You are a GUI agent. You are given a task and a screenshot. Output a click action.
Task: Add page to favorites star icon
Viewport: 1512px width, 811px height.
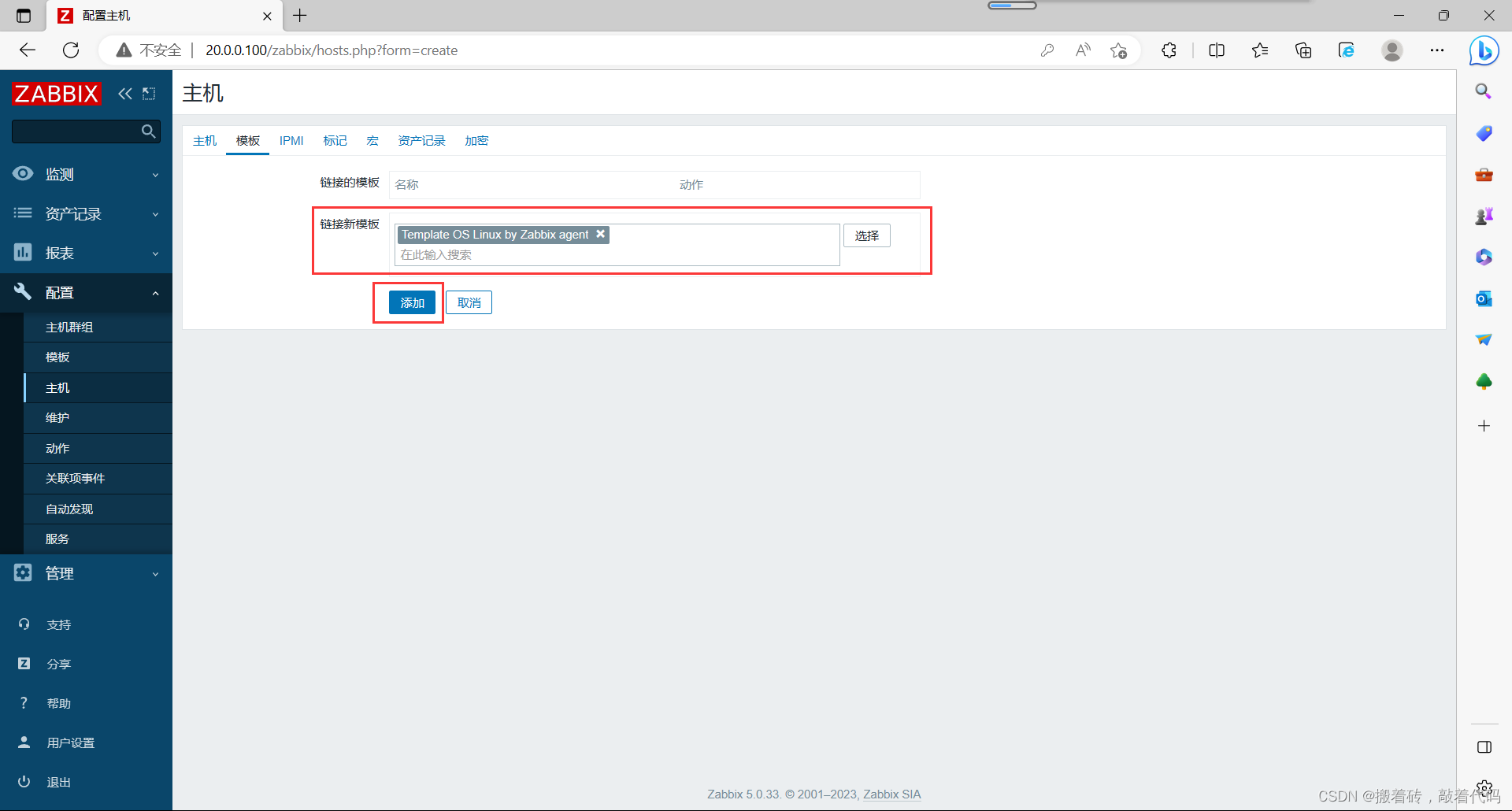coord(1118,50)
